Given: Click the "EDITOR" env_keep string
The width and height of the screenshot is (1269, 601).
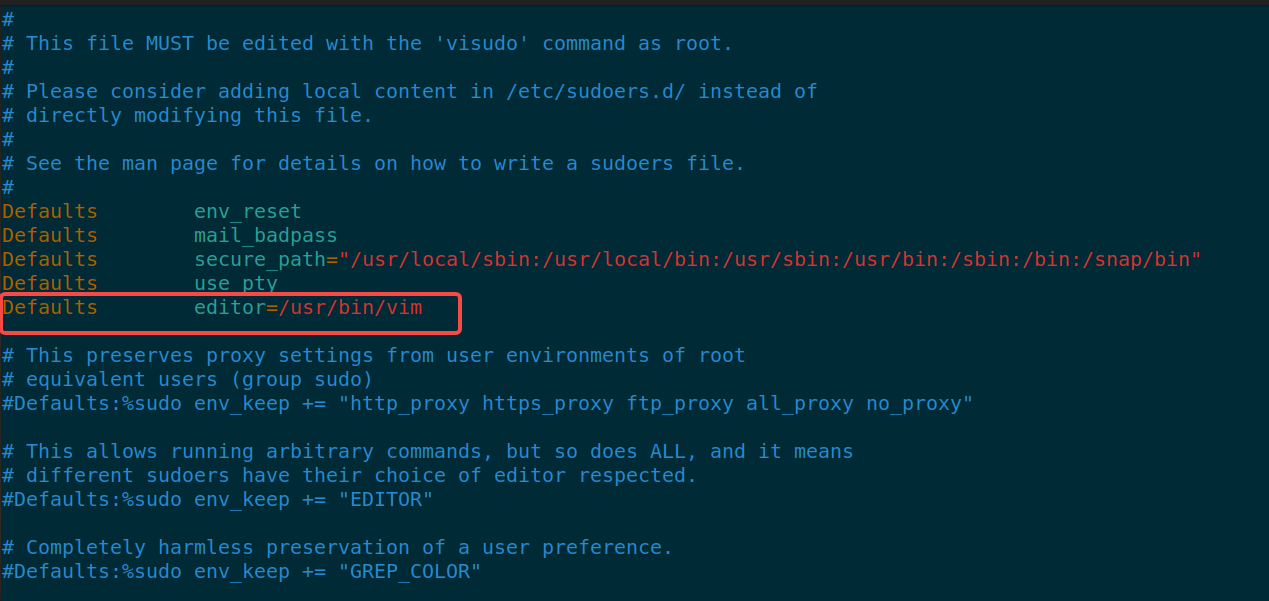Looking at the screenshot, I should [x=385, y=500].
